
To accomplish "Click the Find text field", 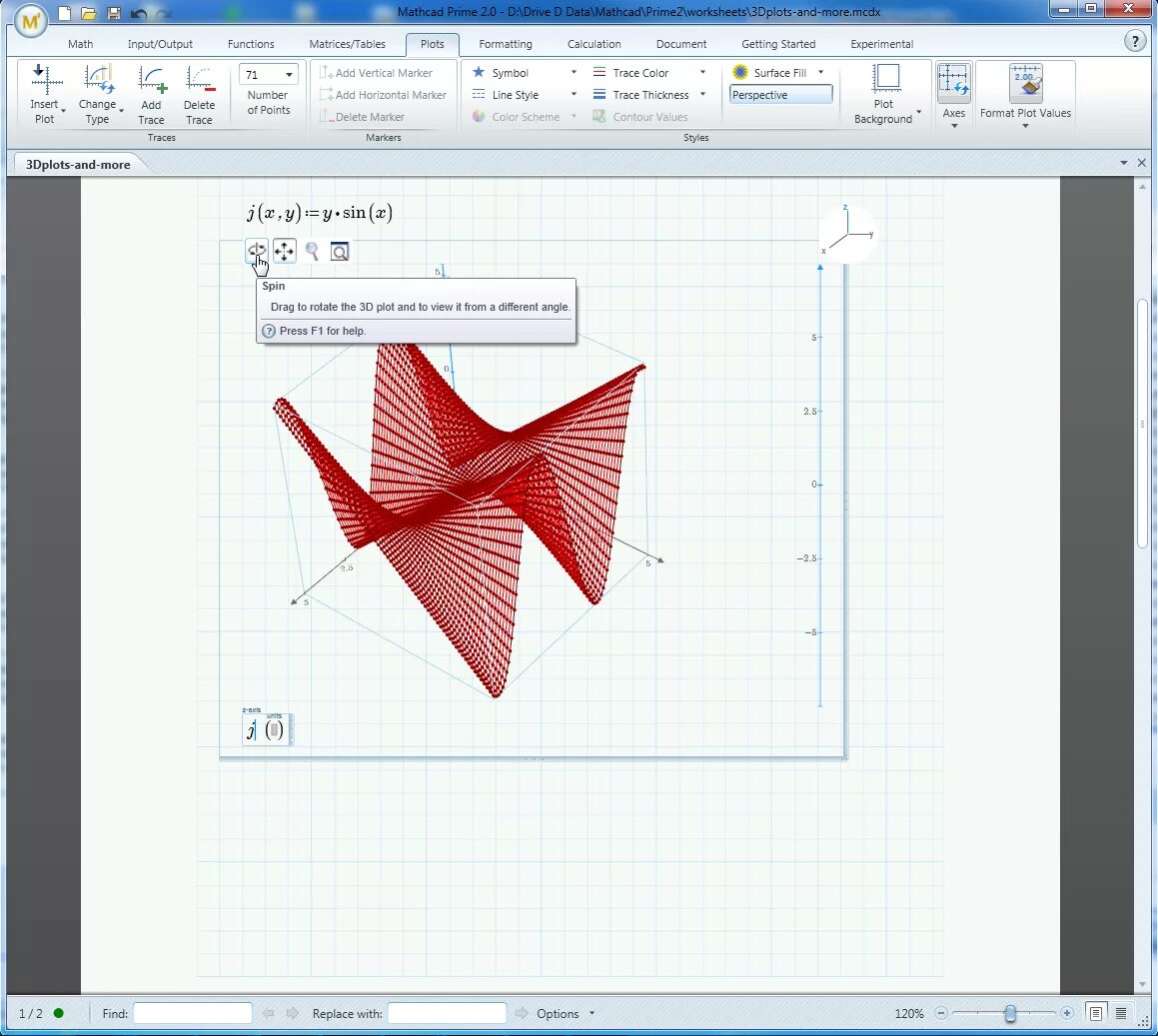I will tap(193, 1013).
